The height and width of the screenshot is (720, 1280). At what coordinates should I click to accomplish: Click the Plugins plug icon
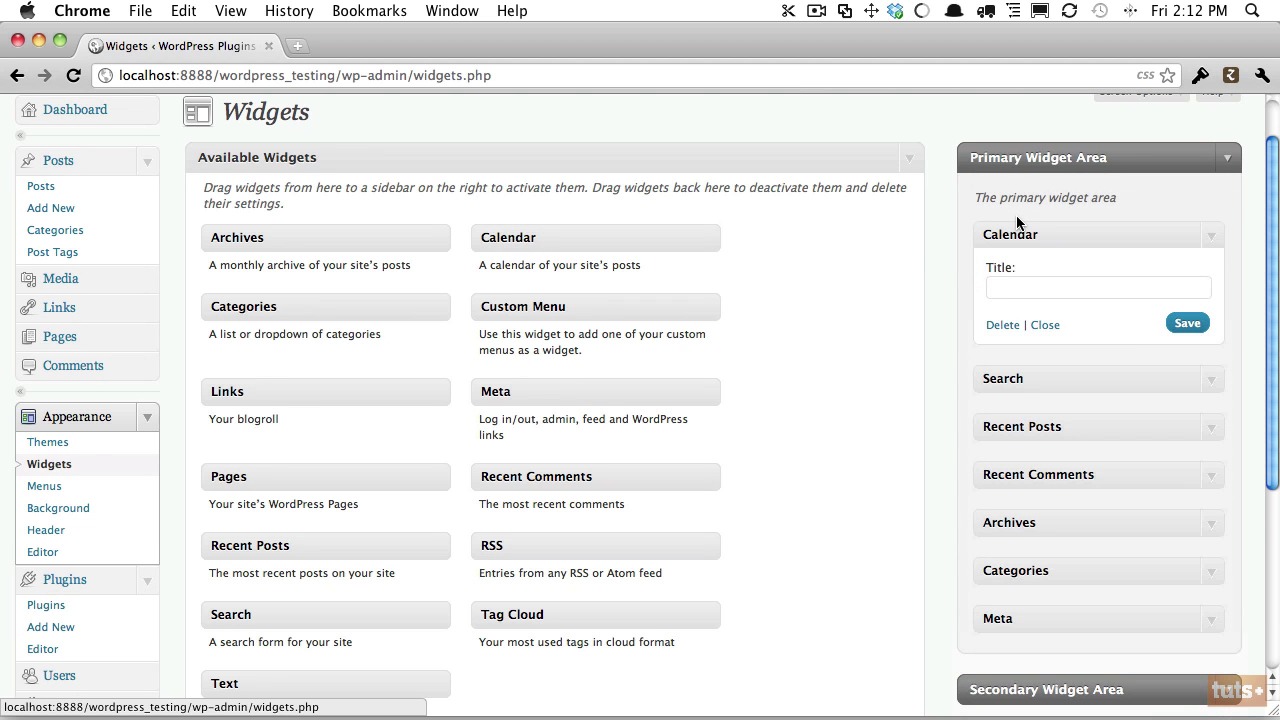pos(28,579)
